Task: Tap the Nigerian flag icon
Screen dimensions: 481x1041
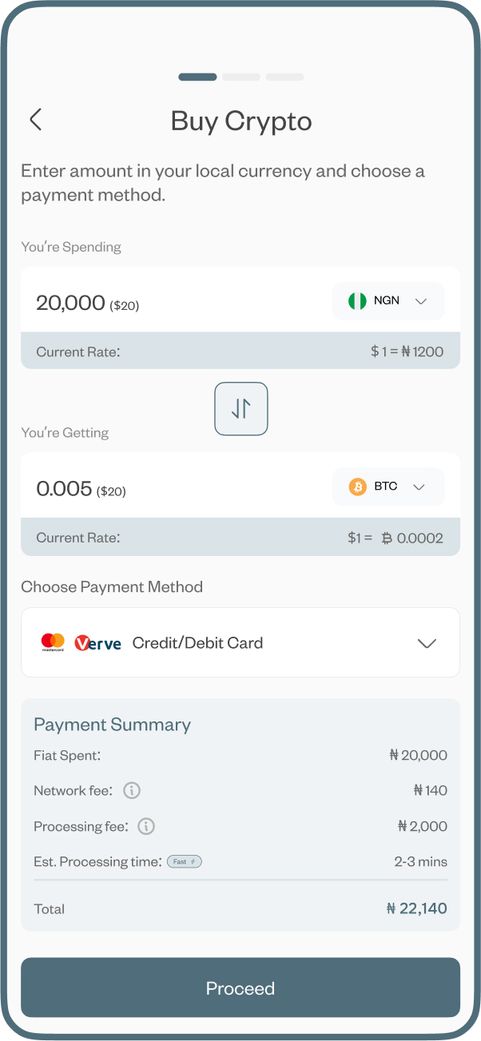Action: tap(357, 301)
